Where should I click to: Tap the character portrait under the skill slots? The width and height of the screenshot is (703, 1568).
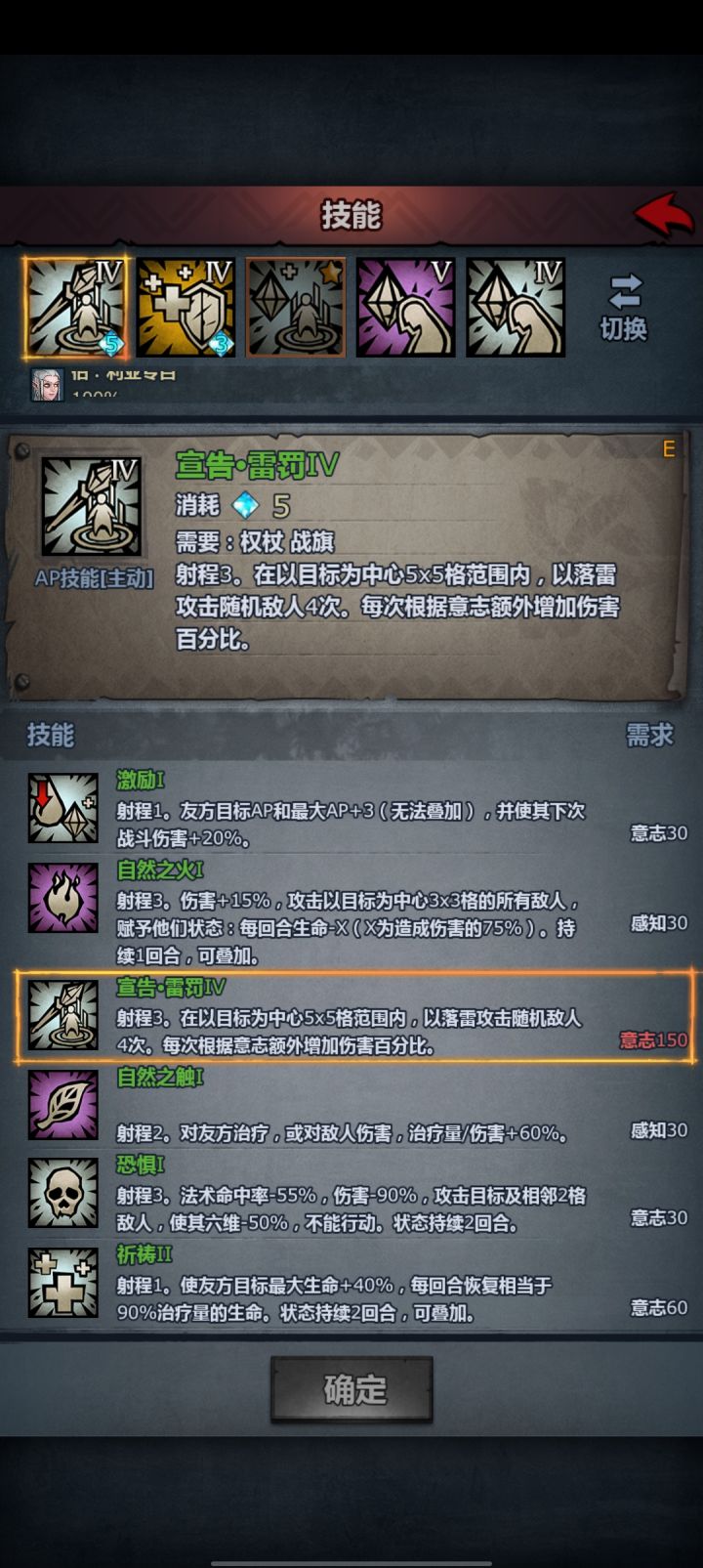tap(47, 383)
